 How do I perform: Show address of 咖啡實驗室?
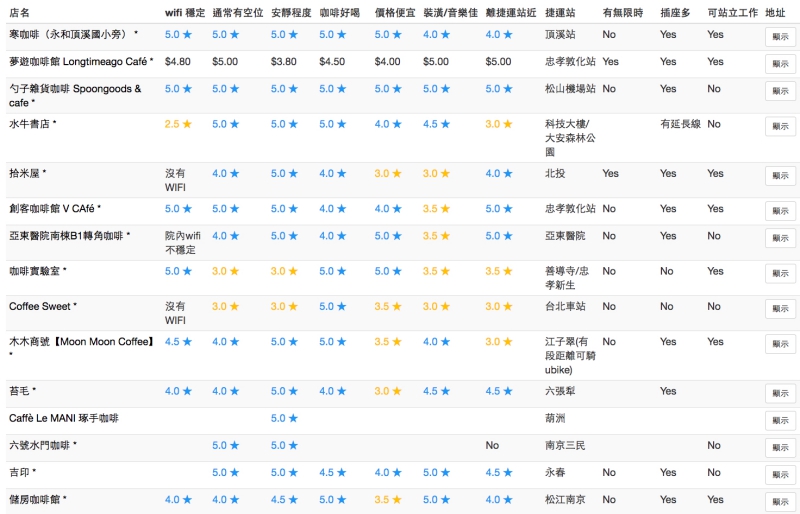[780, 273]
